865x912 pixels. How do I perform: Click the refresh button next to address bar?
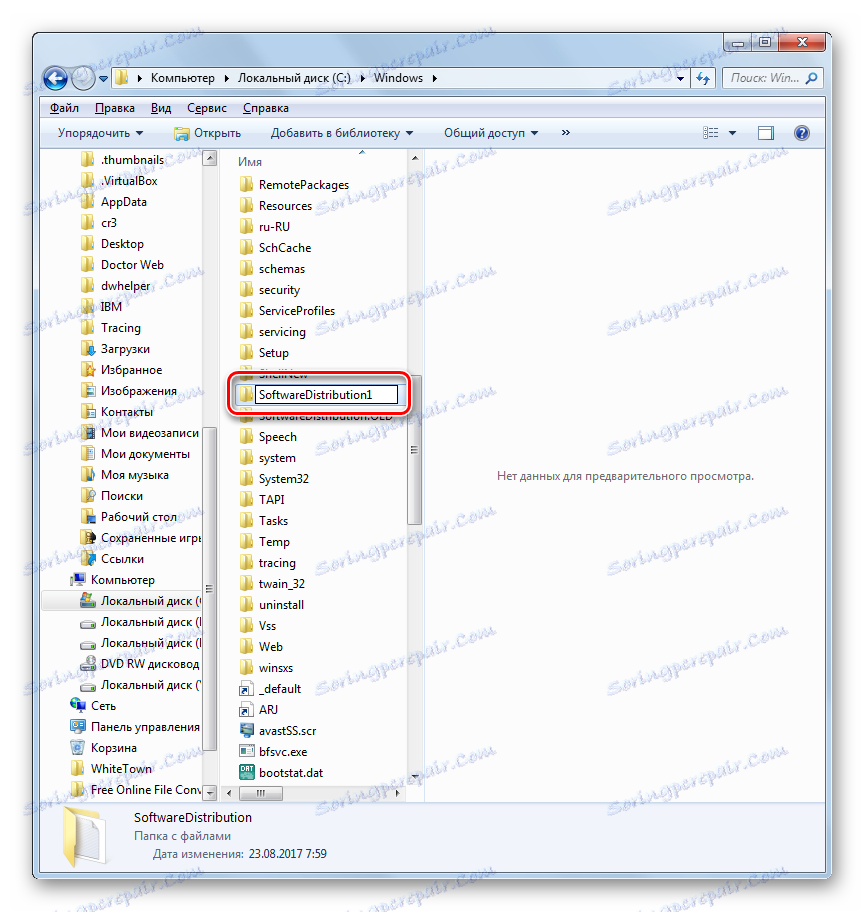tap(703, 78)
